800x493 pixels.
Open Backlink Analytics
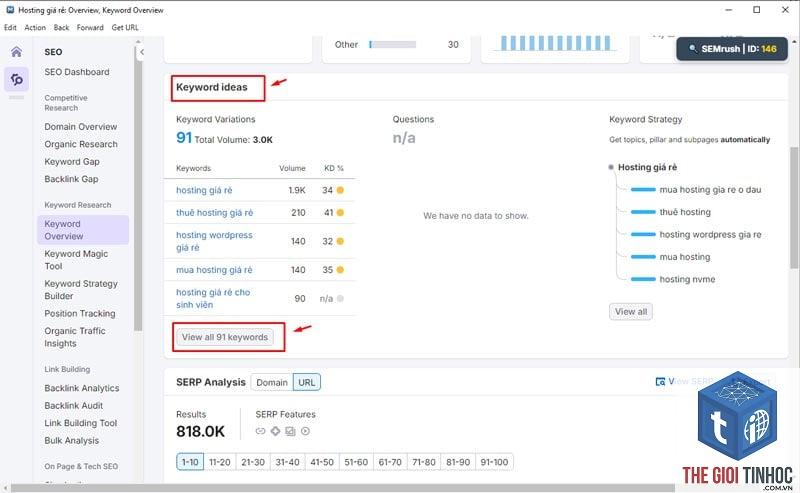(x=82, y=388)
